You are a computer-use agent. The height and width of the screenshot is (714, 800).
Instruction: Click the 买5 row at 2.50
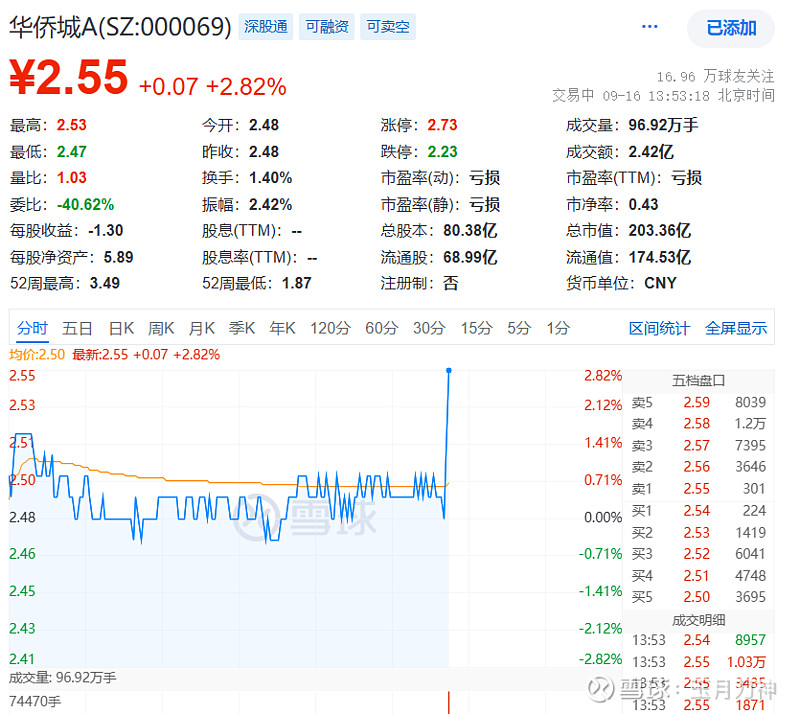tap(698, 597)
